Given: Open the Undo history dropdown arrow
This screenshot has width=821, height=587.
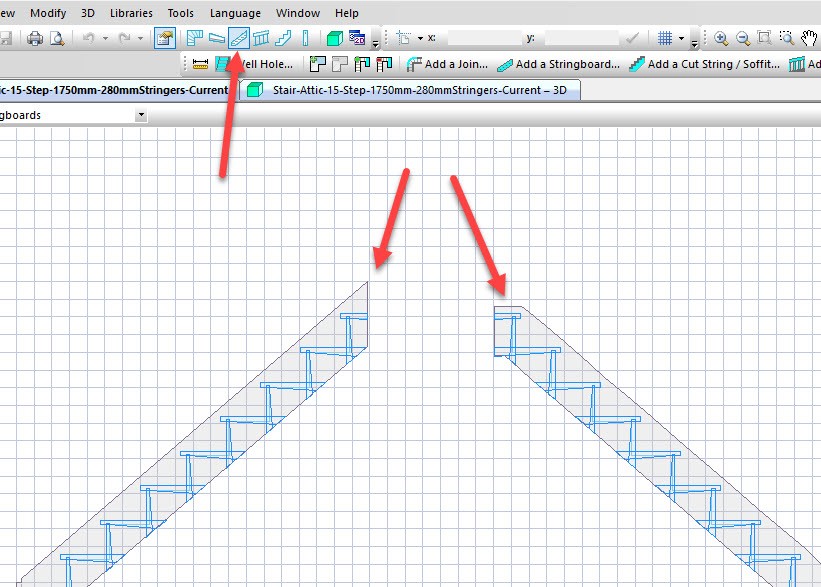Looking at the screenshot, I should [x=105, y=38].
